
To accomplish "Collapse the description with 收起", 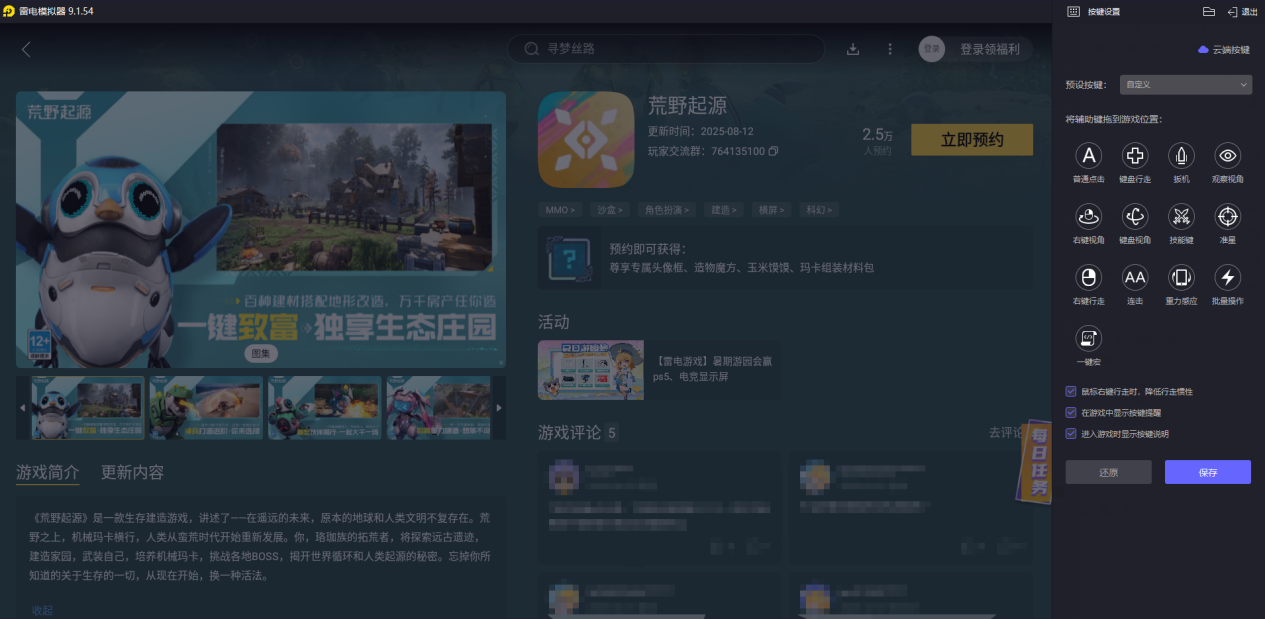I will click(x=42, y=610).
